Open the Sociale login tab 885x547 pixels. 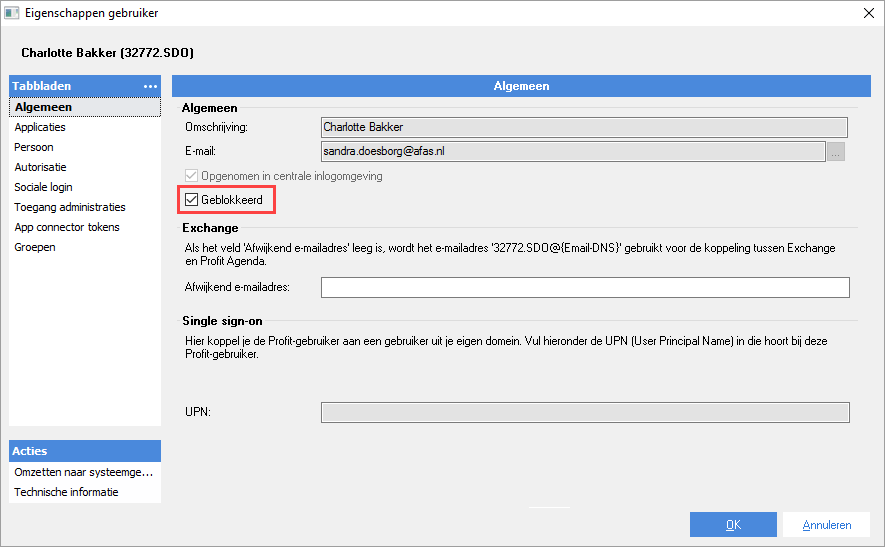click(x=43, y=187)
